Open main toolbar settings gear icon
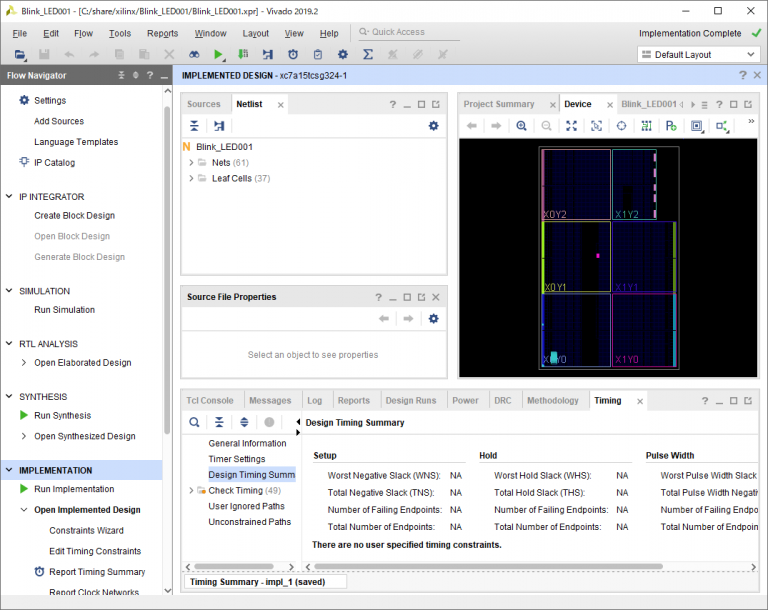Image resolution: width=768 pixels, height=610 pixels. [343, 54]
